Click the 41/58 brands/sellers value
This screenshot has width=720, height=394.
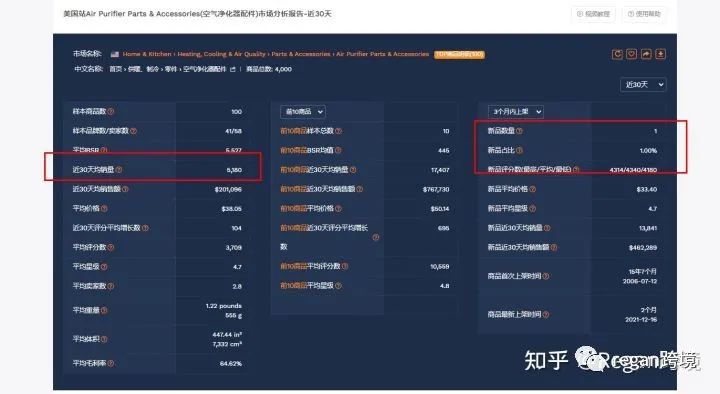pyautogui.click(x=233, y=131)
